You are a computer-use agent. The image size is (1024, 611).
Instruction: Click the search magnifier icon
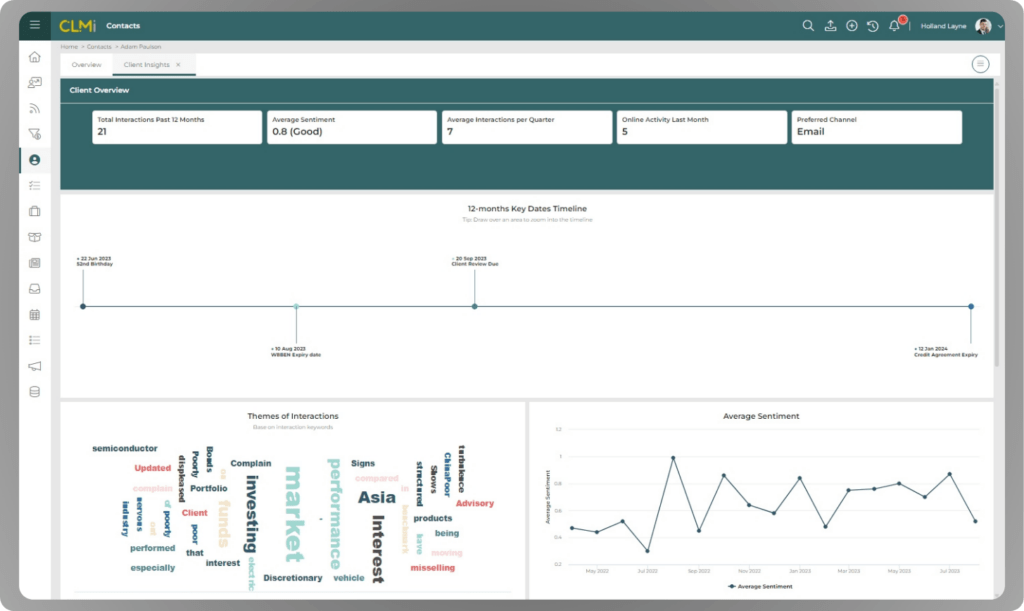(808, 25)
